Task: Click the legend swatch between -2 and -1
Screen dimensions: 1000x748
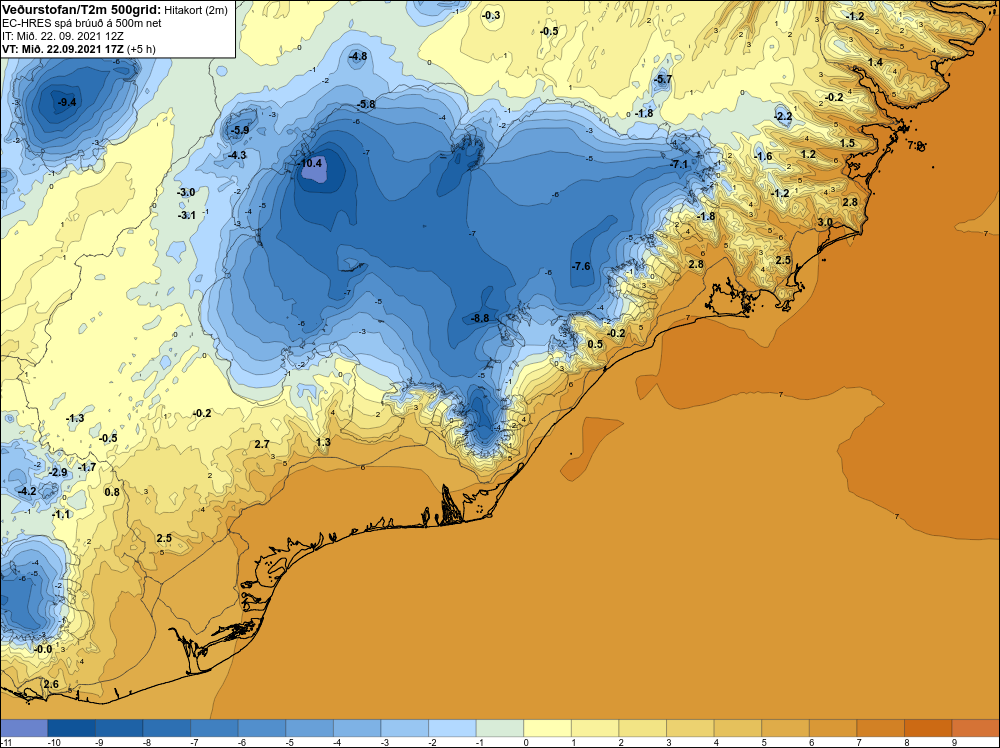Action: tap(452, 728)
